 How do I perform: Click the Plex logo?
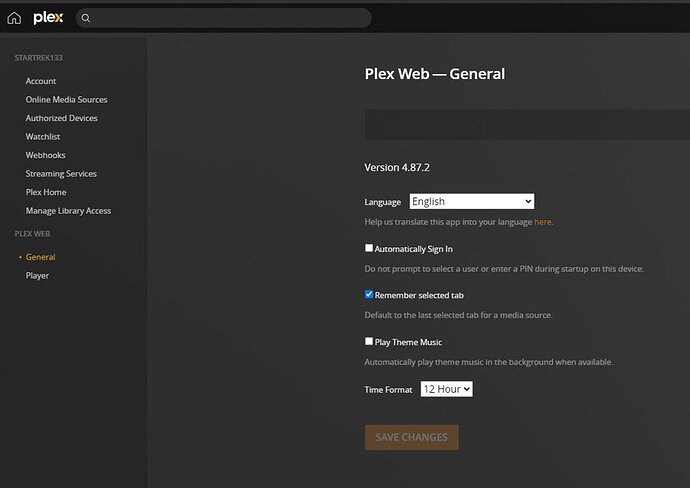coord(48,17)
